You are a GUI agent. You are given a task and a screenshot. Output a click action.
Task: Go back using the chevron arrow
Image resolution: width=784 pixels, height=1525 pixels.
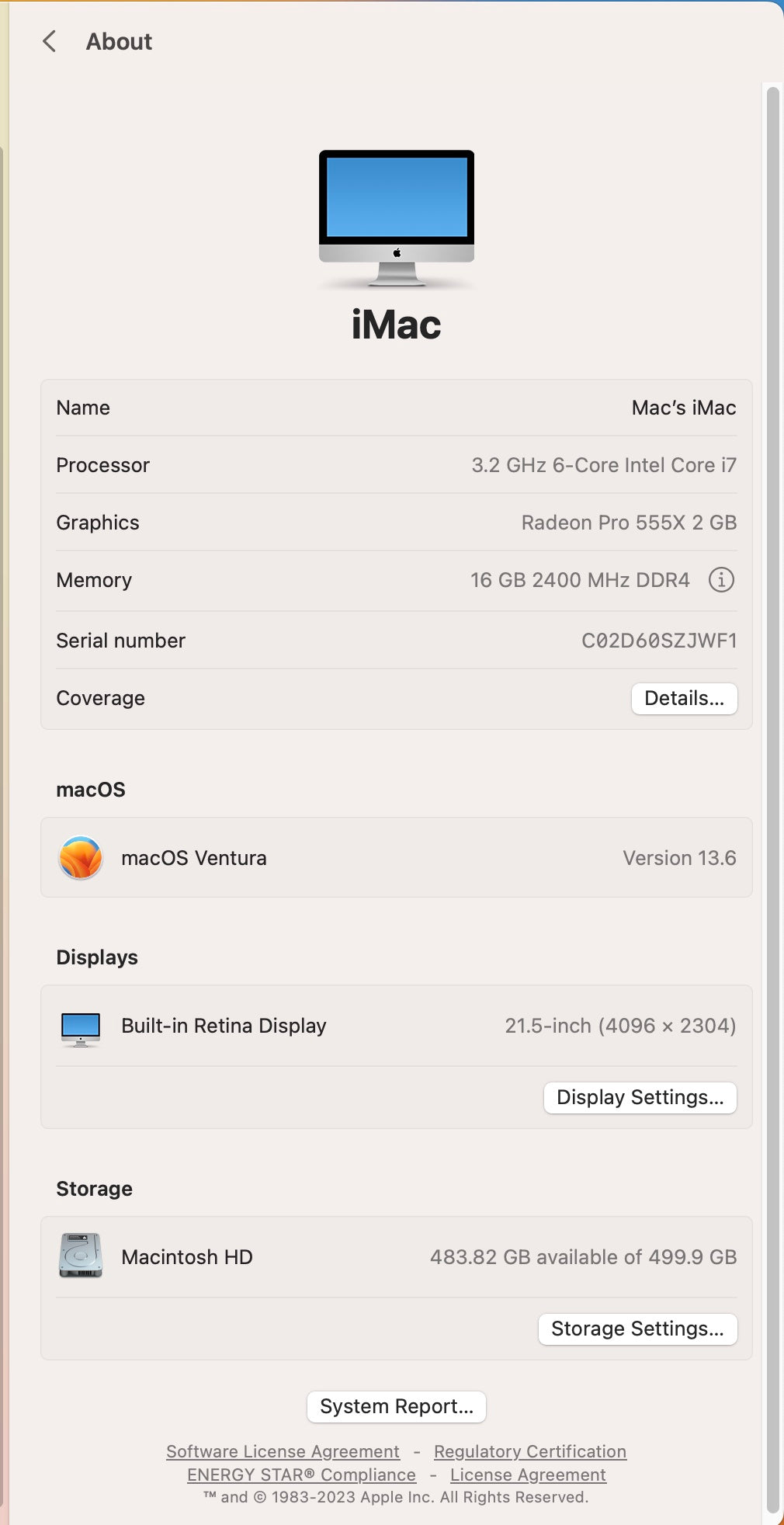click(x=50, y=41)
